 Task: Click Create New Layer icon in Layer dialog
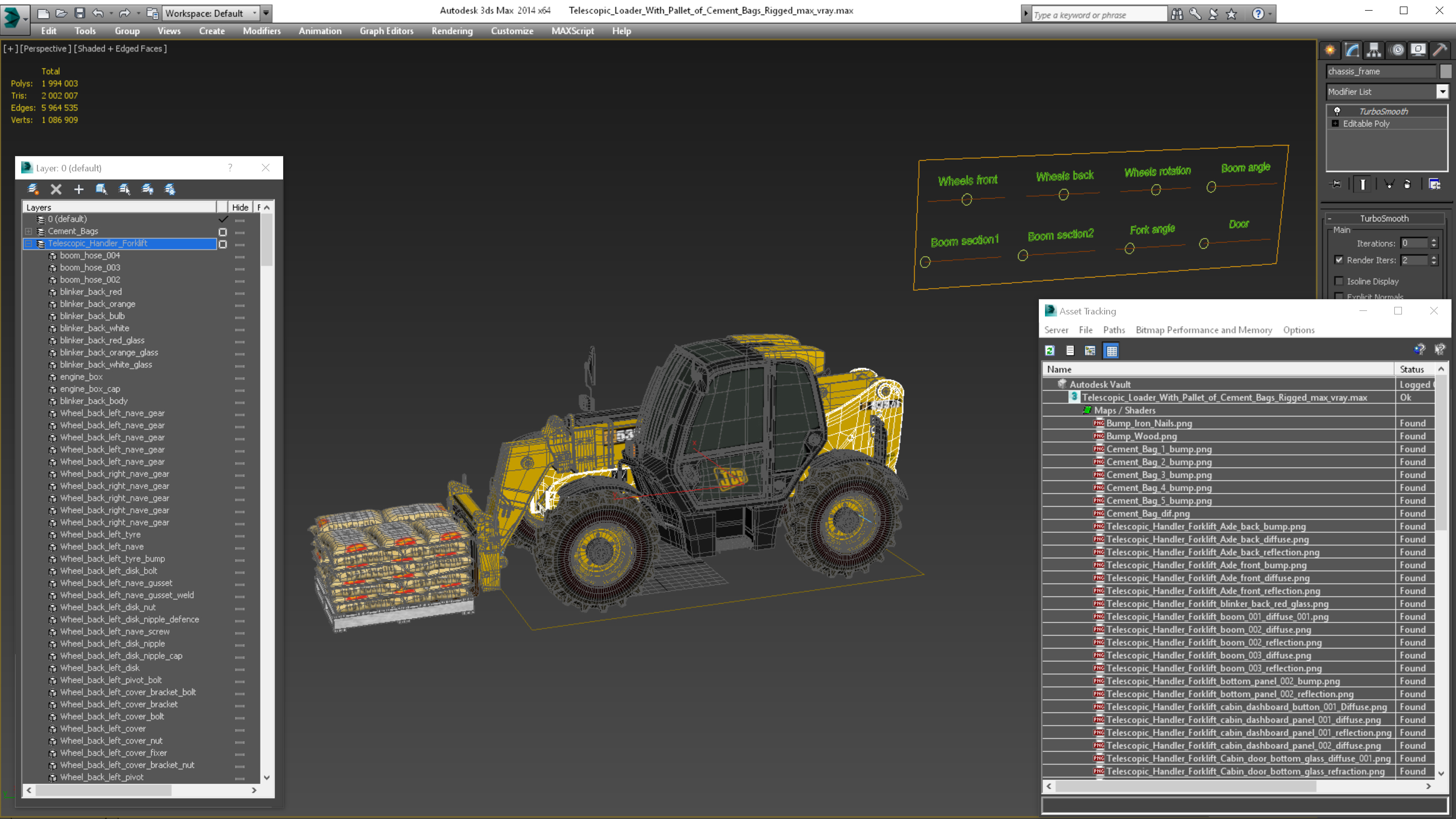point(33,190)
